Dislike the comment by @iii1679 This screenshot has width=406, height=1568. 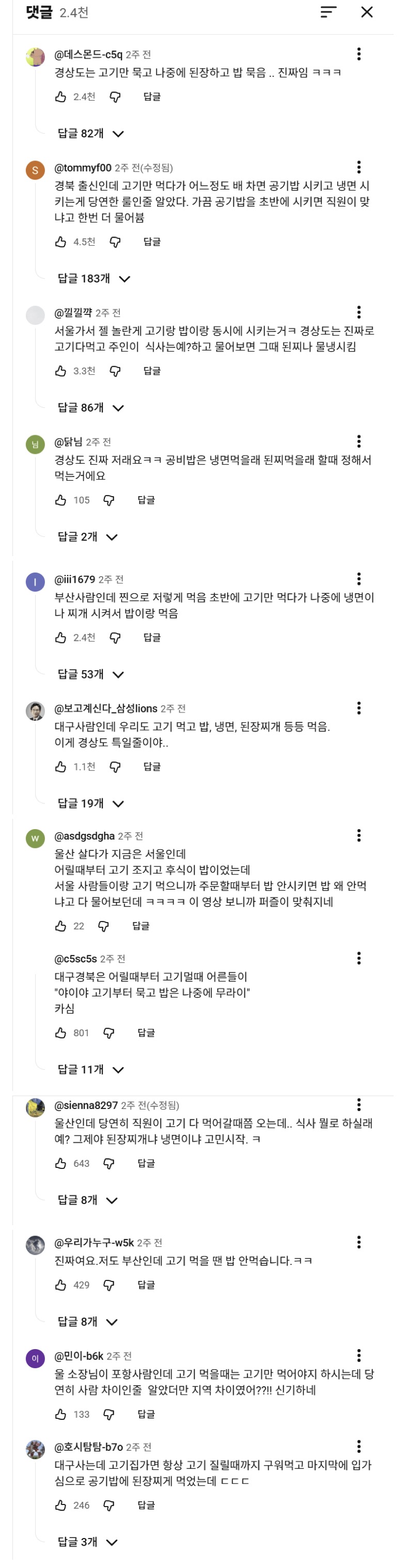pos(115,637)
